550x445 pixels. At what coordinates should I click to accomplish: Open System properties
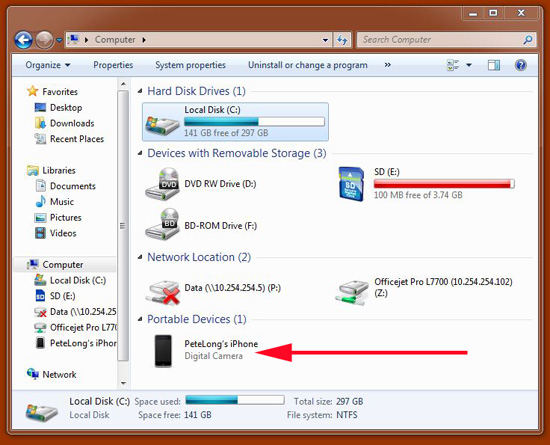click(x=190, y=65)
